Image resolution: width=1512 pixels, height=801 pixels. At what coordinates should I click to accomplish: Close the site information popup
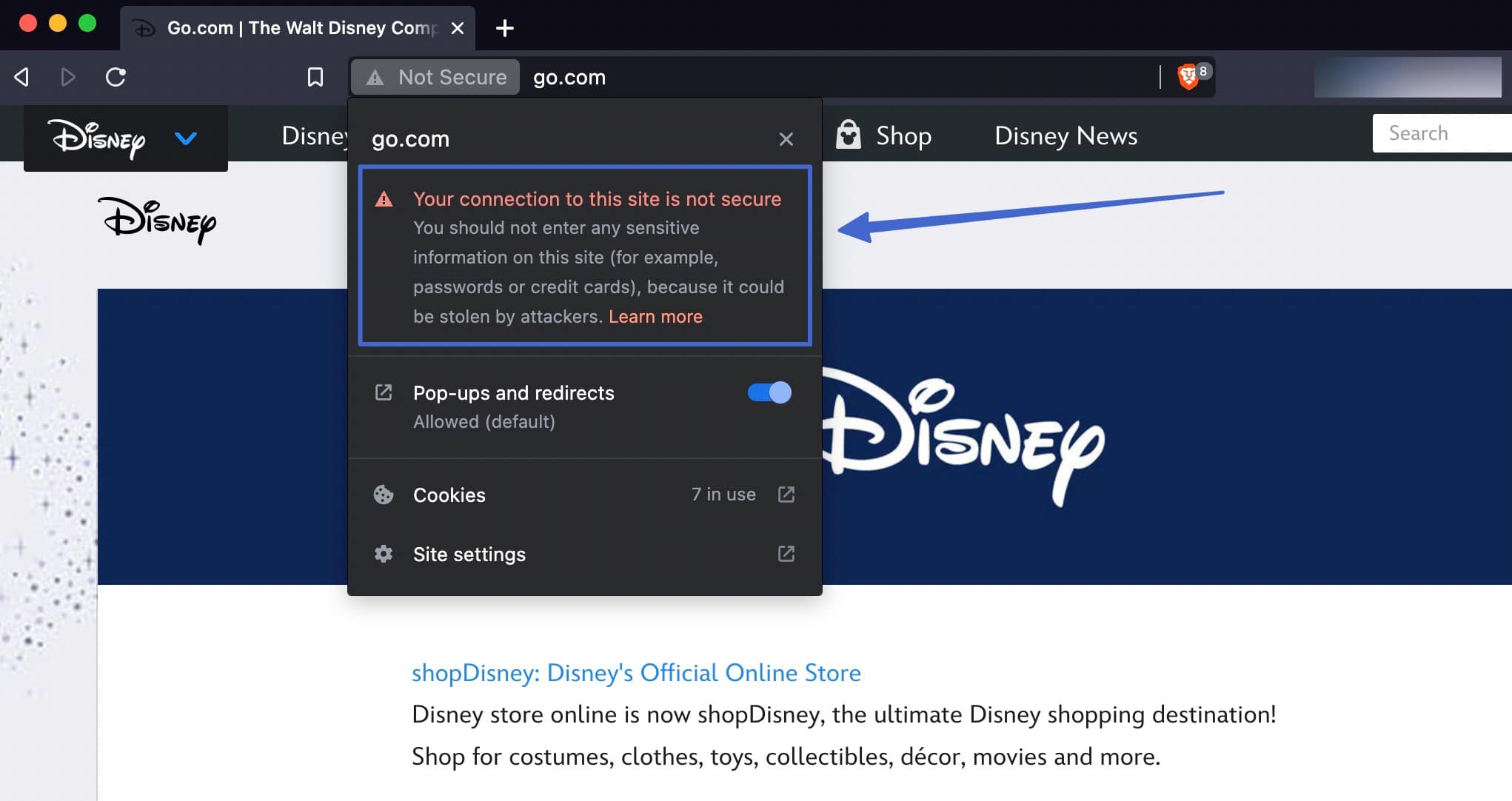point(786,138)
